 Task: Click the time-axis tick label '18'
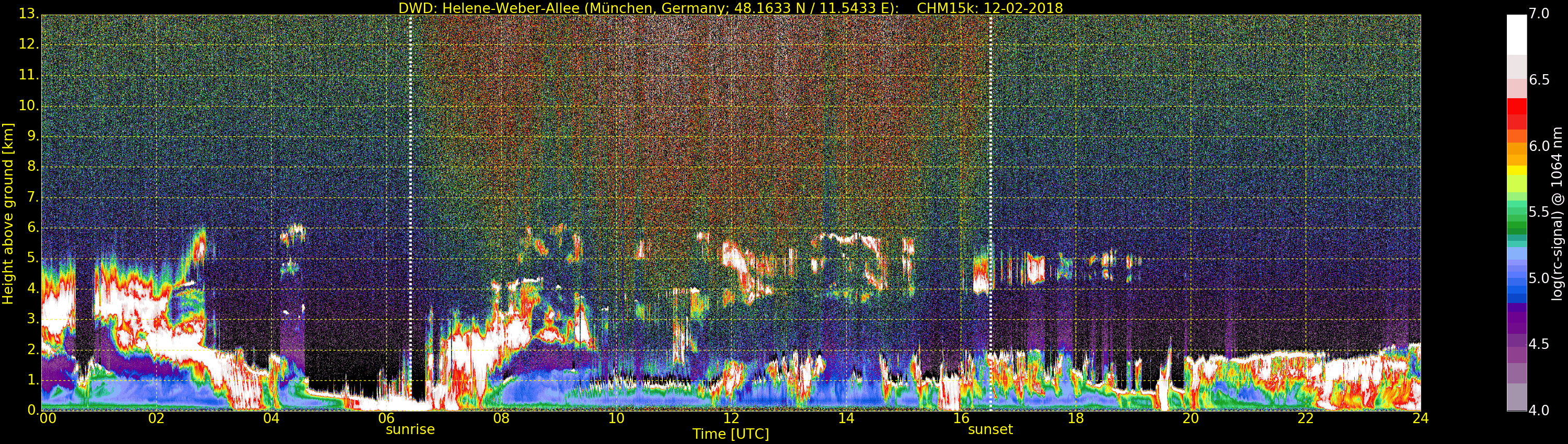point(1076,418)
